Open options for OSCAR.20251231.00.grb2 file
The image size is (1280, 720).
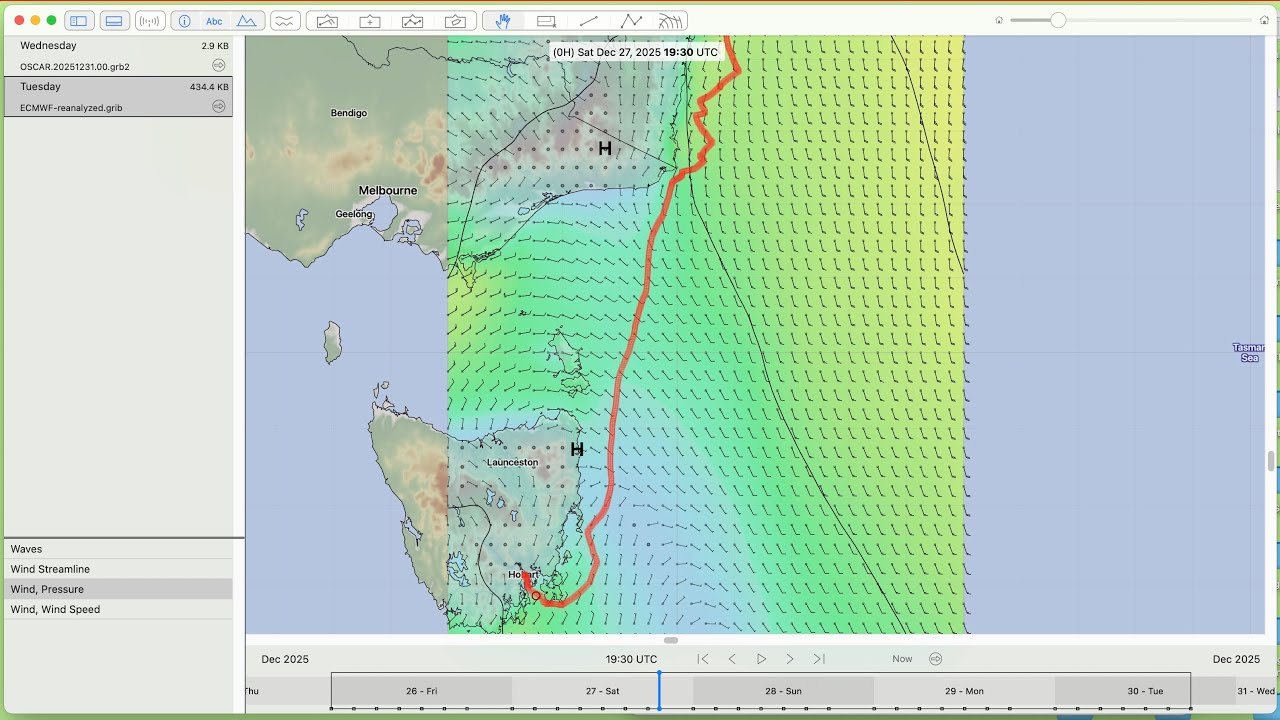219,65
